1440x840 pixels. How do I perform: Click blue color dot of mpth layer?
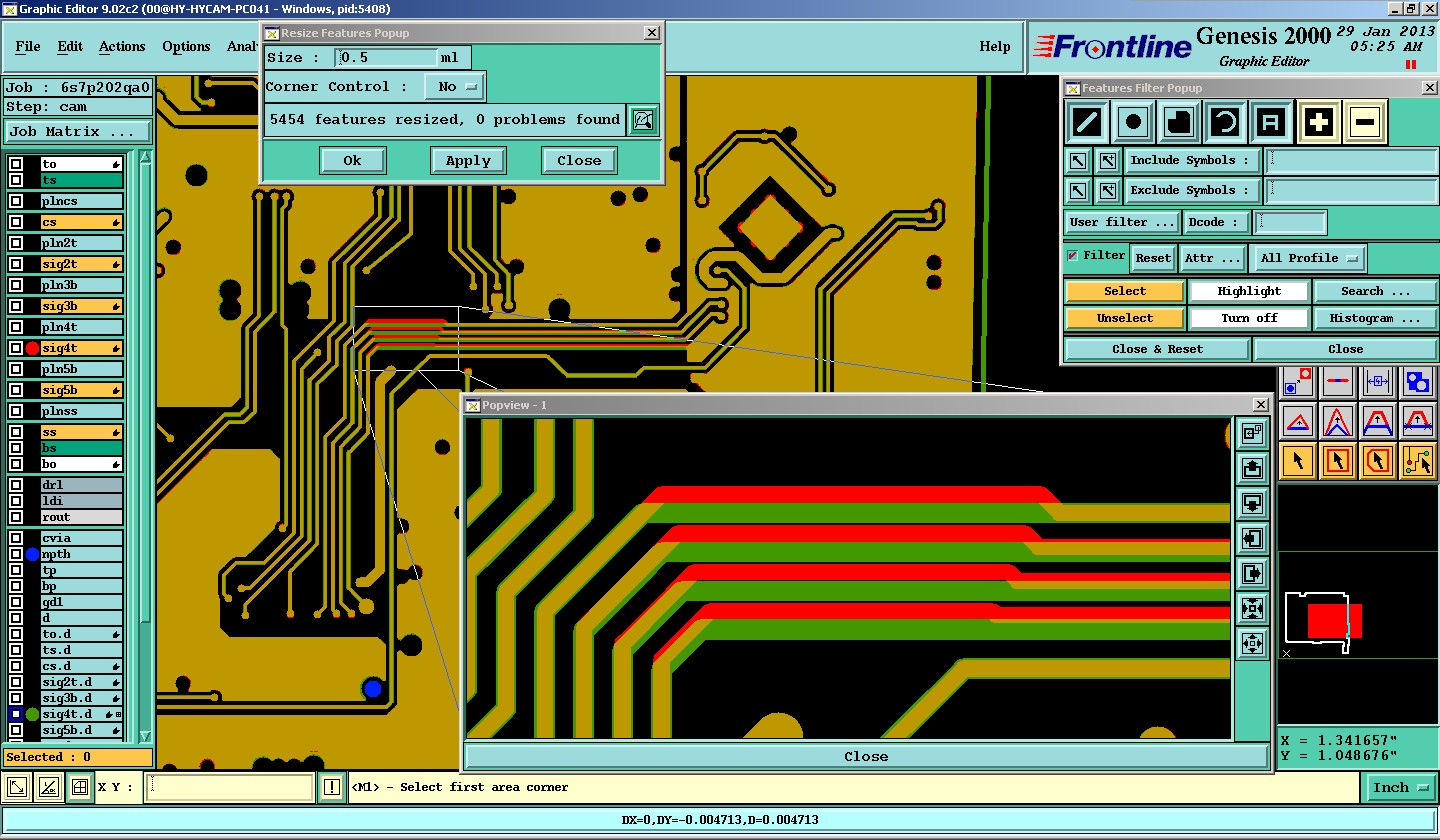coord(32,554)
